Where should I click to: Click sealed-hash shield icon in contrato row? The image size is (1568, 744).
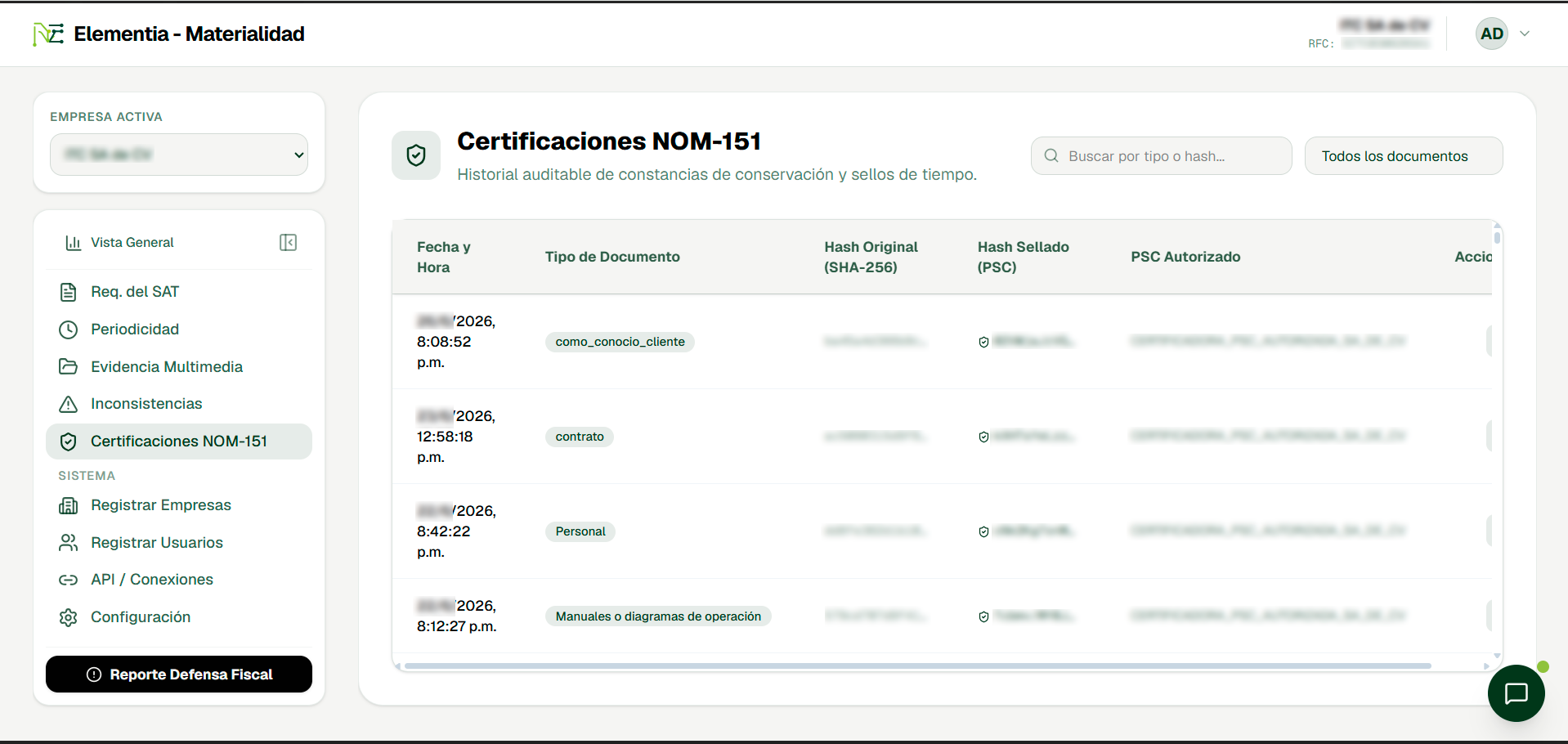coord(983,437)
